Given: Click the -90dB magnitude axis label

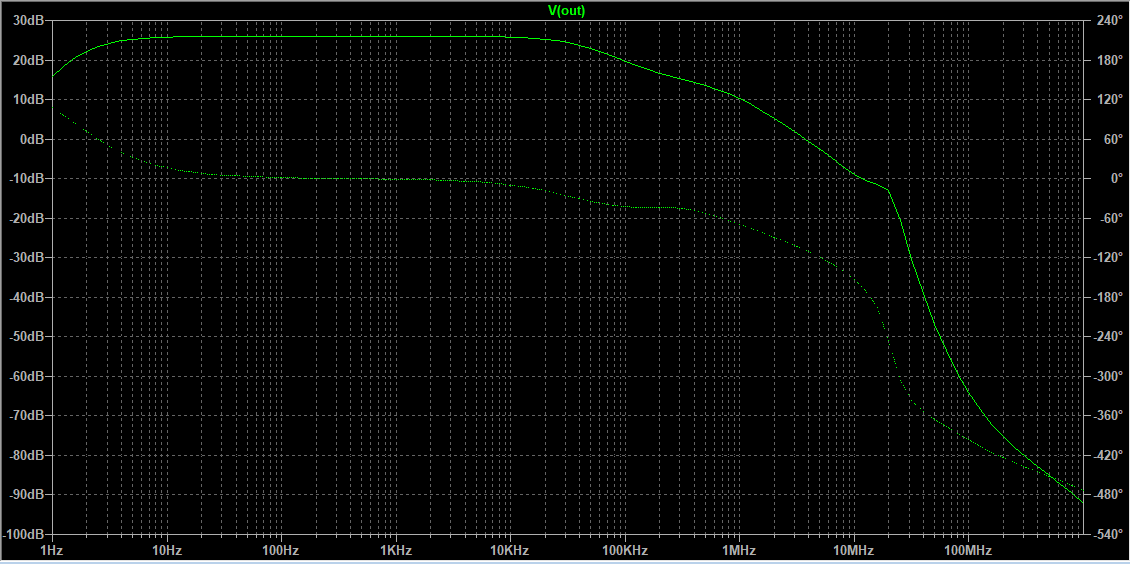Looking at the screenshot, I should click(27, 495).
